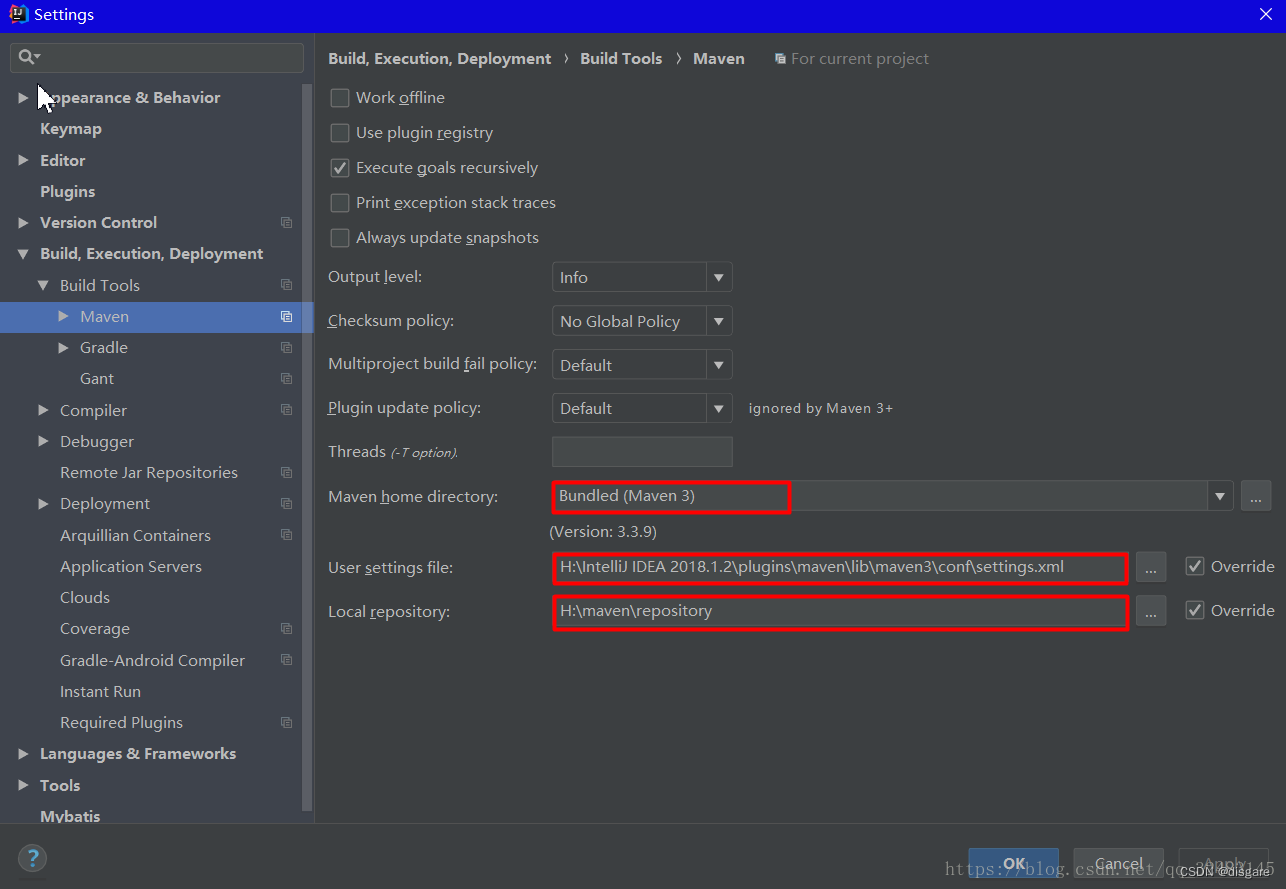Click the OK button
This screenshot has height=889, width=1286.
(1013, 864)
